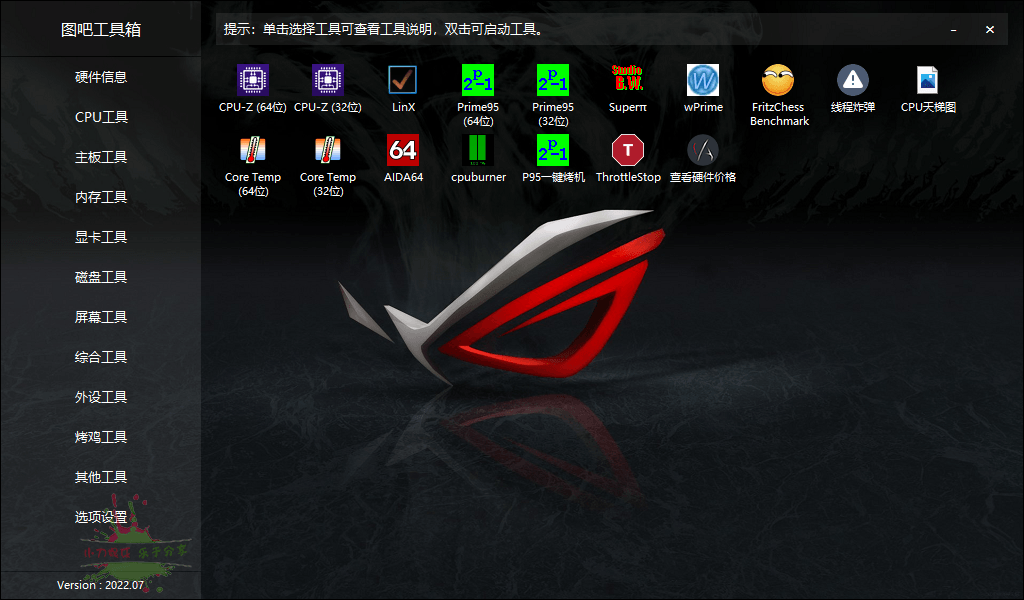Select the cpuburner icon
The image size is (1024, 600).
click(x=478, y=150)
